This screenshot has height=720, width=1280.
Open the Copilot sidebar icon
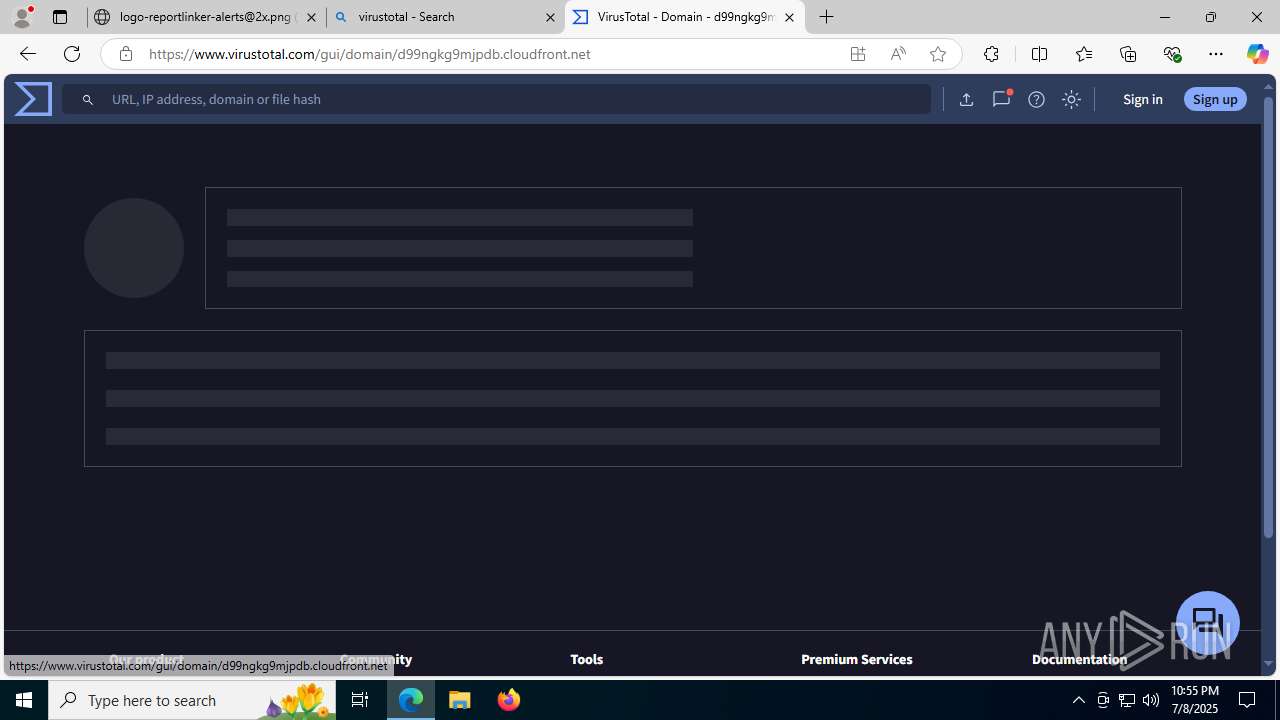tap(1257, 54)
